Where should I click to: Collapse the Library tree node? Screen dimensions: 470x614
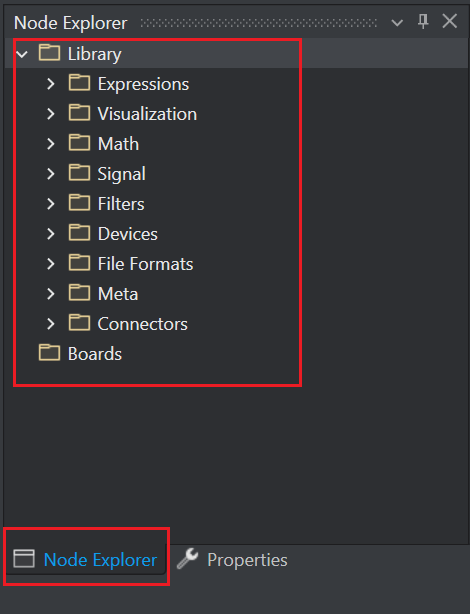click(x=22, y=54)
